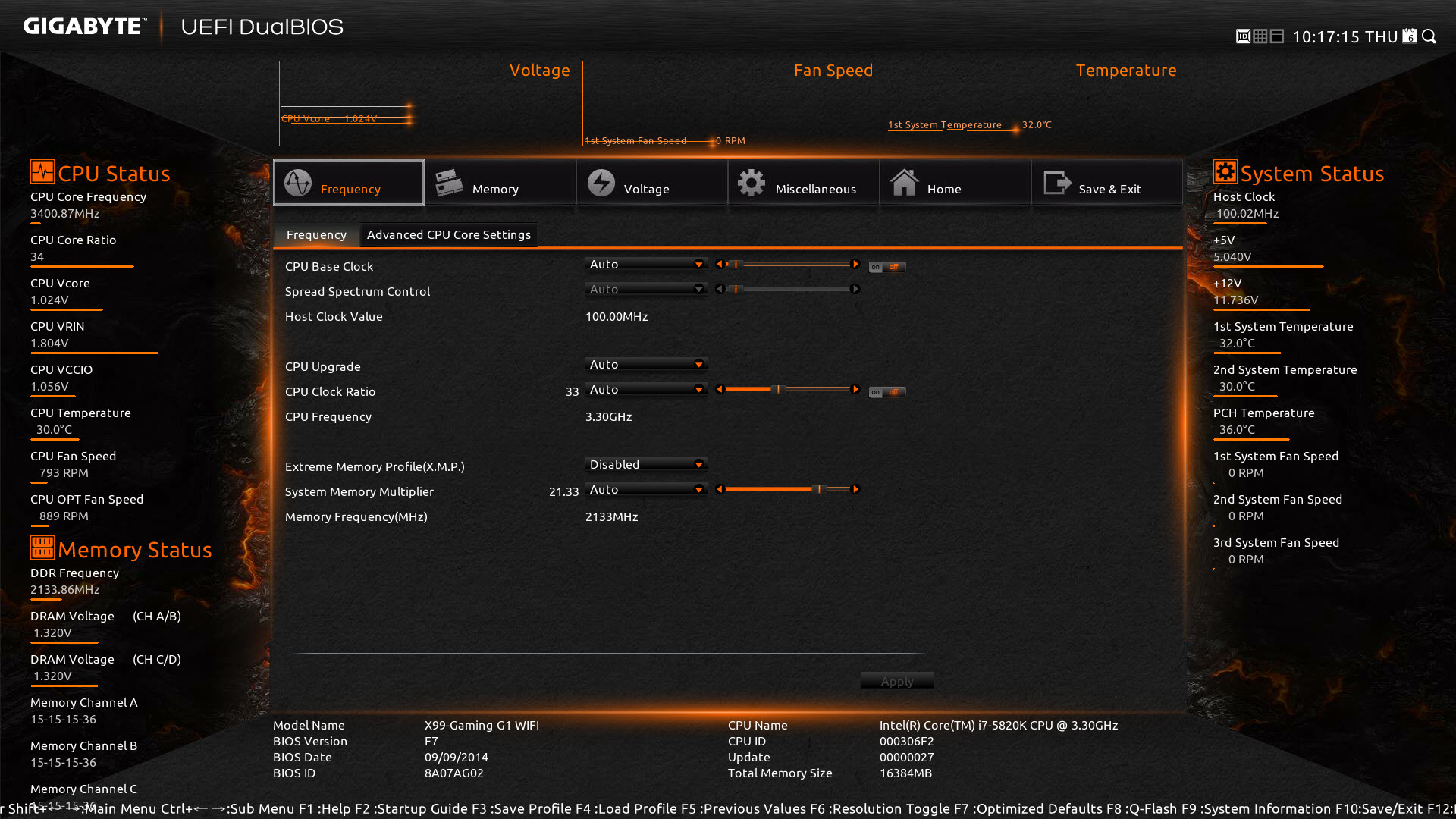Click F9 System Information in help bar

[x=1257, y=808]
